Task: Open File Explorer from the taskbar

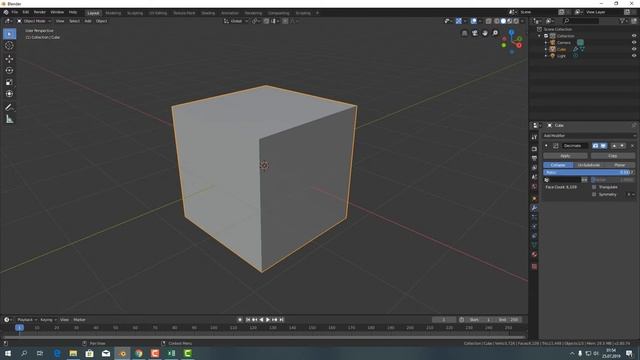Action: (x=73, y=353)
